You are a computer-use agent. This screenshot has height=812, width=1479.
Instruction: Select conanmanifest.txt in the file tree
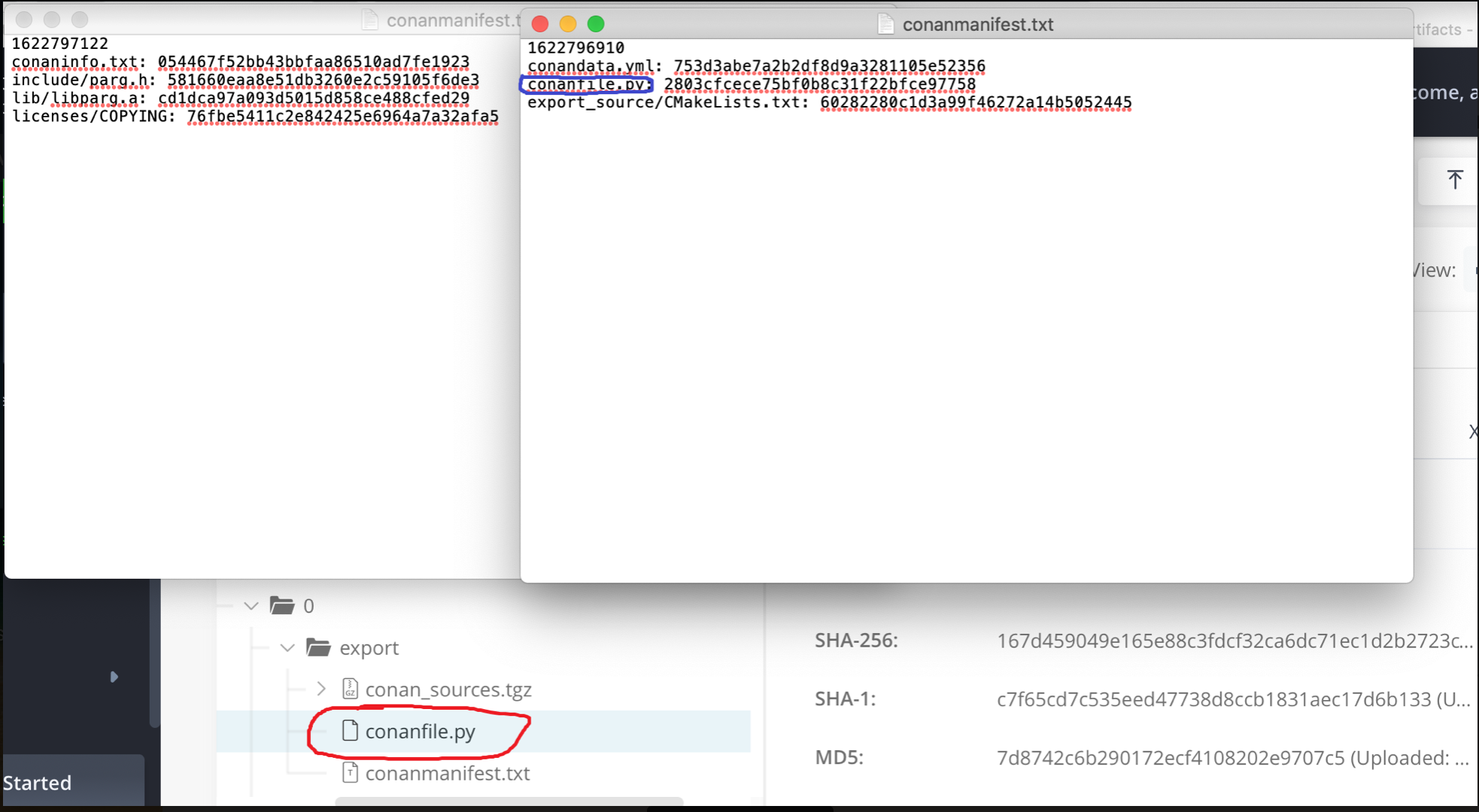click(x=447, y=773)
